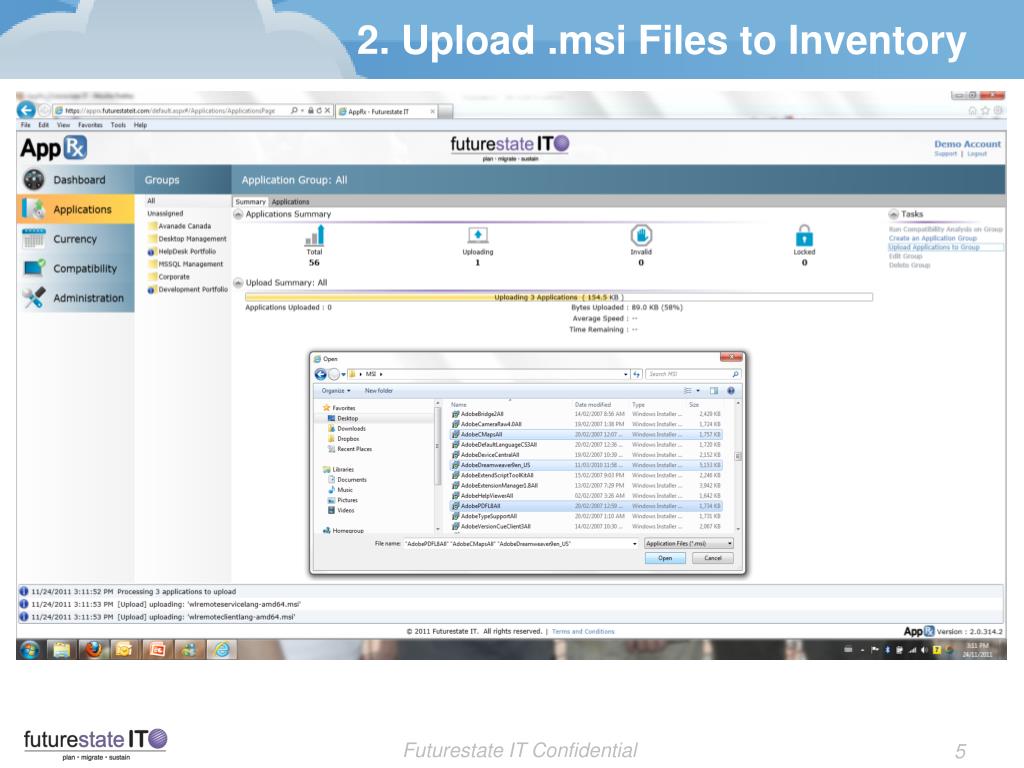Open the browser File menu
The height and width of the screenshot is (768, 1024).
tap(25, 125)
